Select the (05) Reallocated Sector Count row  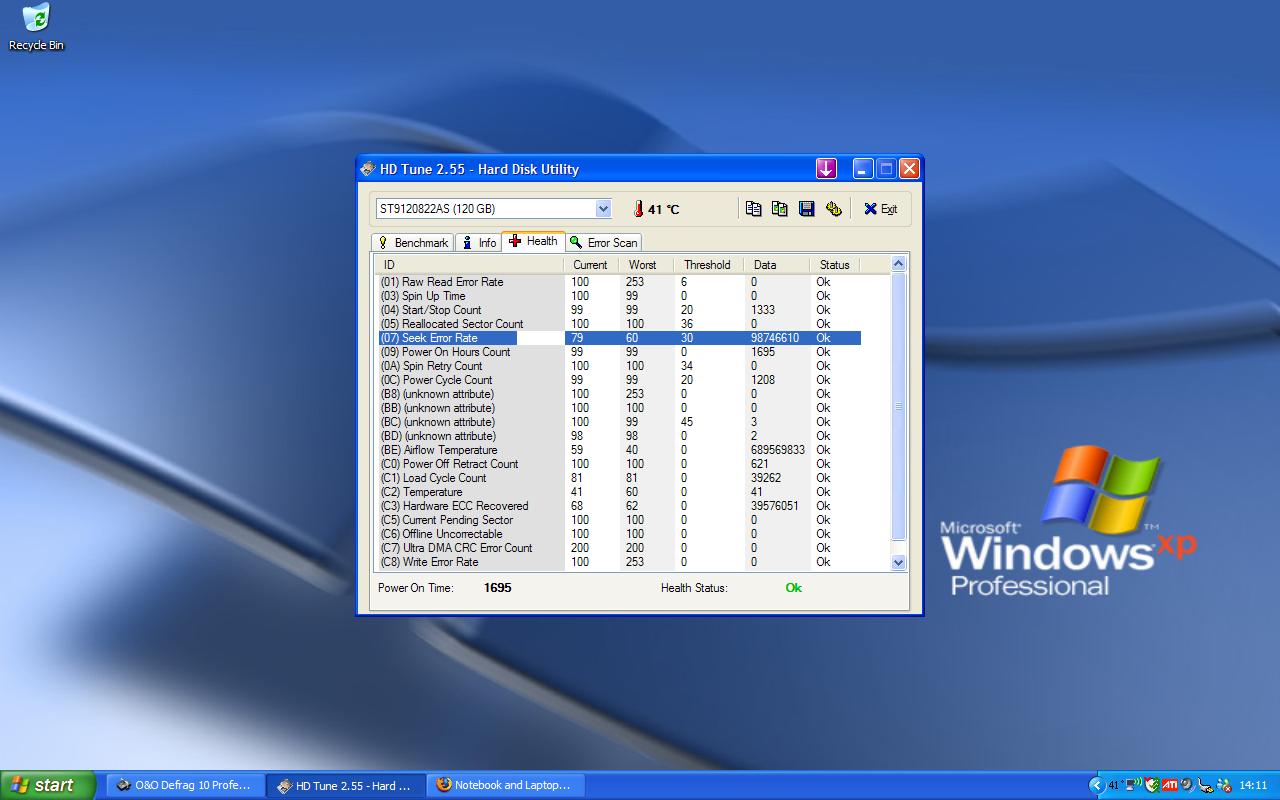(x=619, y=324)
